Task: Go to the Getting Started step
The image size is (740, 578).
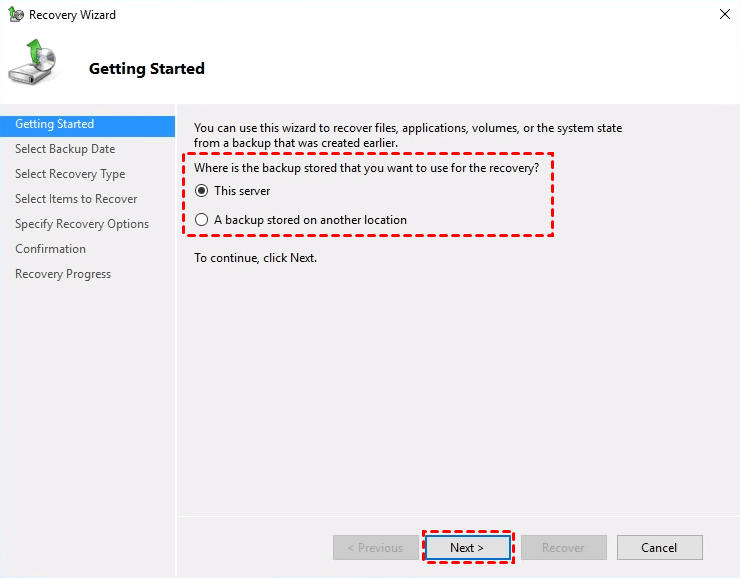Action: [x=55, y=124]
